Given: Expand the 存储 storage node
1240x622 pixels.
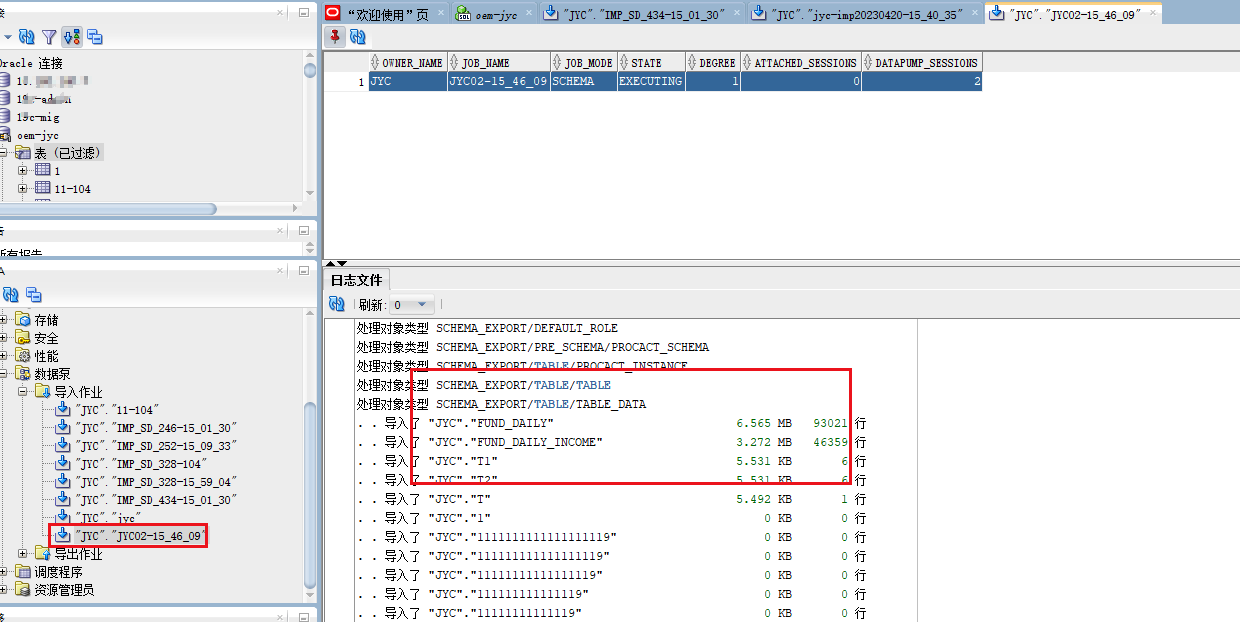Looking at the screenshot, I should pos(4,320).
